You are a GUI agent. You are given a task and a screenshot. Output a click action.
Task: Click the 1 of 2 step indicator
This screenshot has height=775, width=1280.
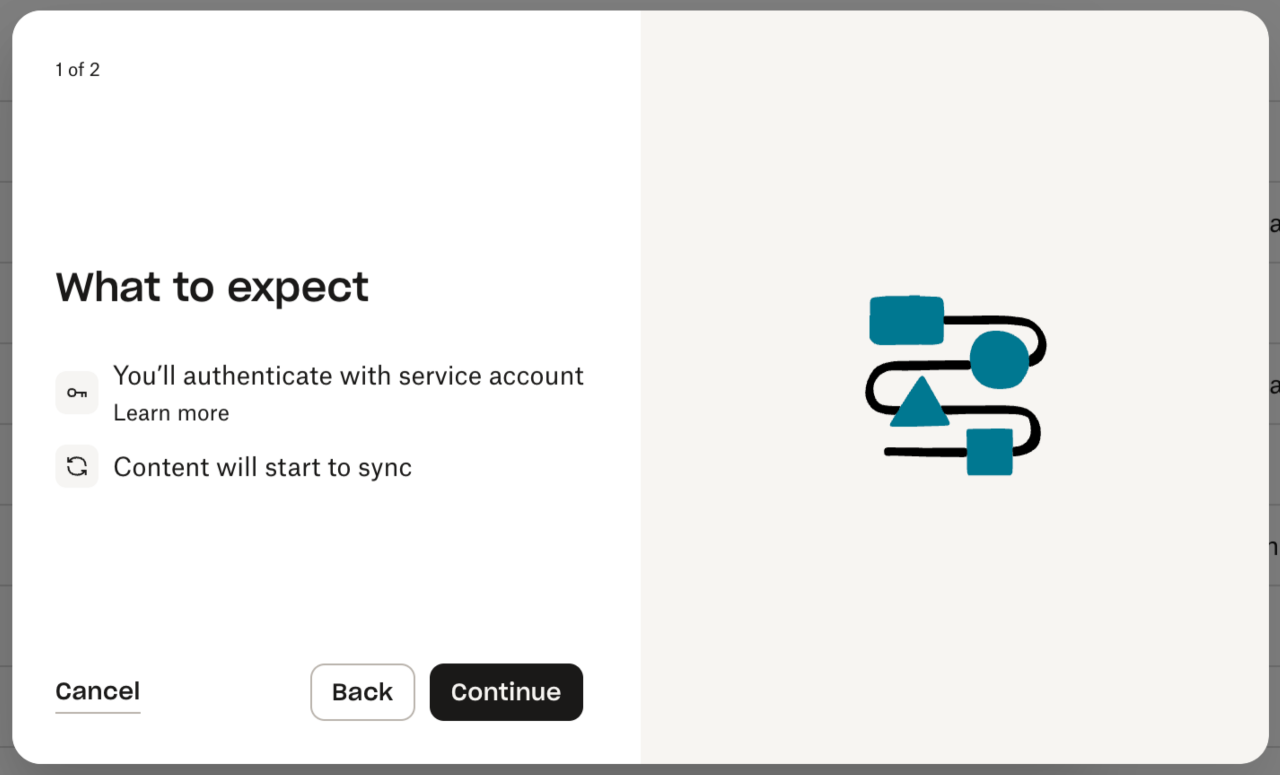pos(77,69)
